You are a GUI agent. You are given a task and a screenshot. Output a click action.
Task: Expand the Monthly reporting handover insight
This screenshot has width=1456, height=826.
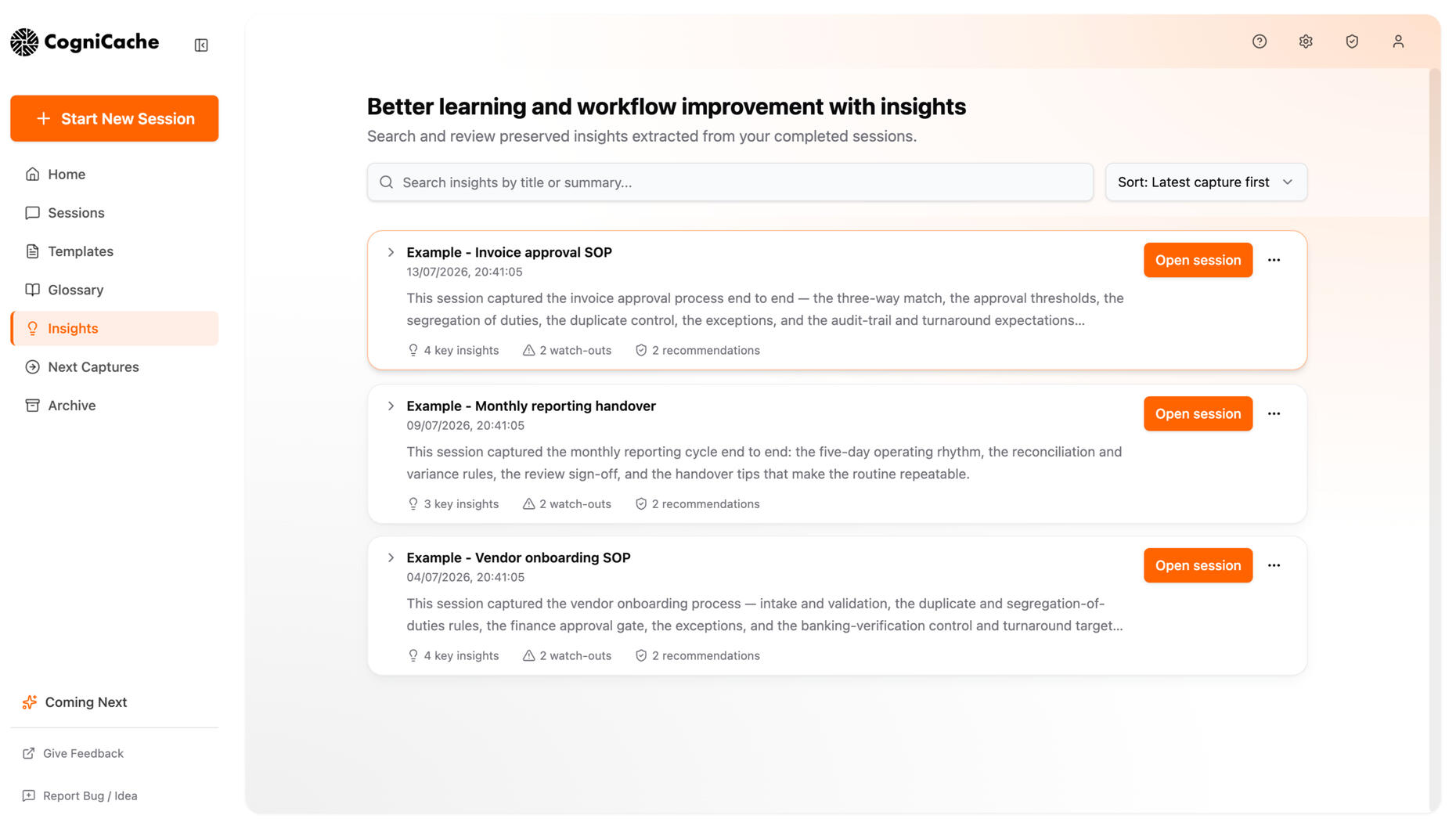[x=391, y=406]
